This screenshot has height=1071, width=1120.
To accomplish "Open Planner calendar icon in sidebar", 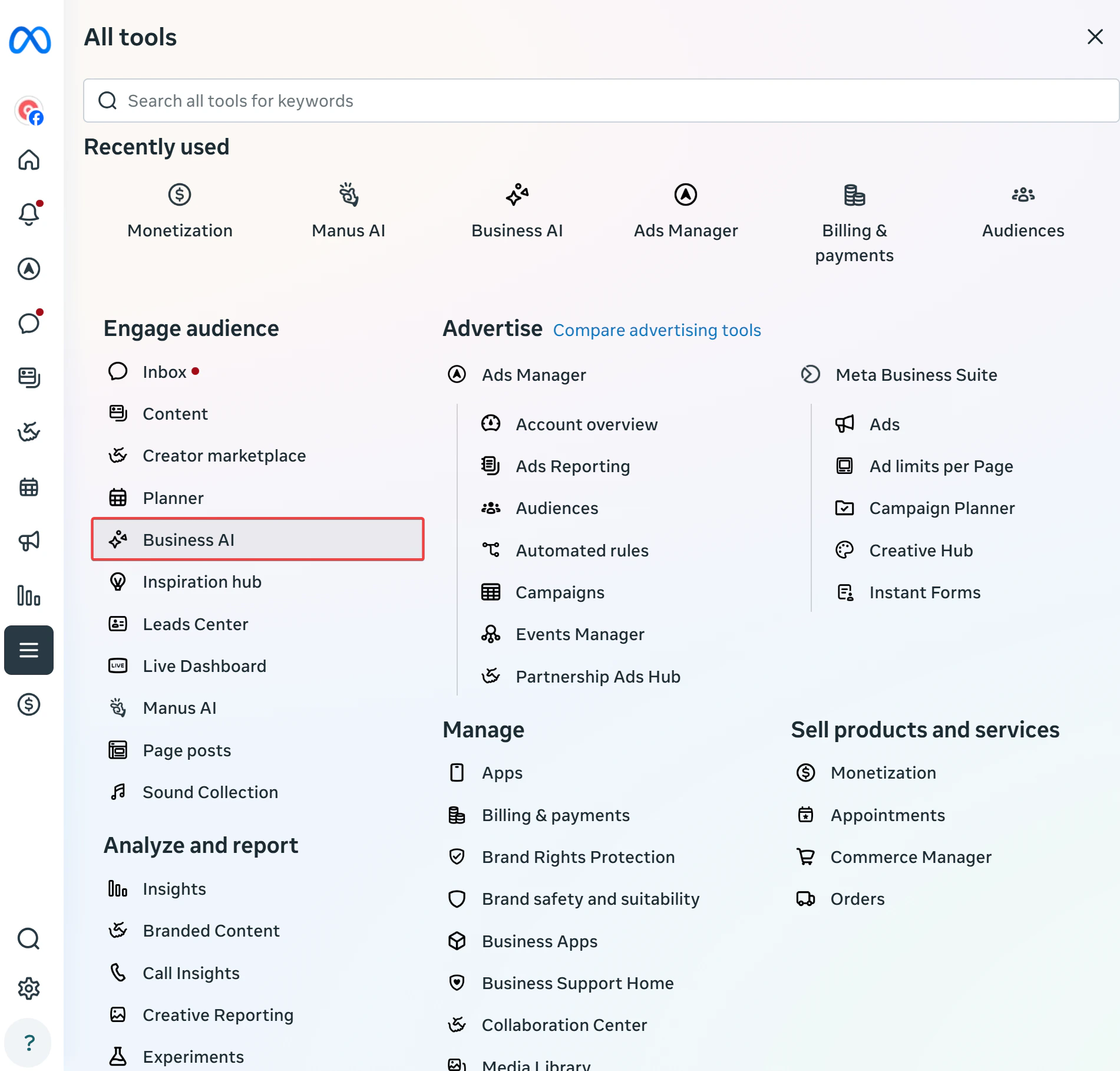I will [x=29, y=487].
